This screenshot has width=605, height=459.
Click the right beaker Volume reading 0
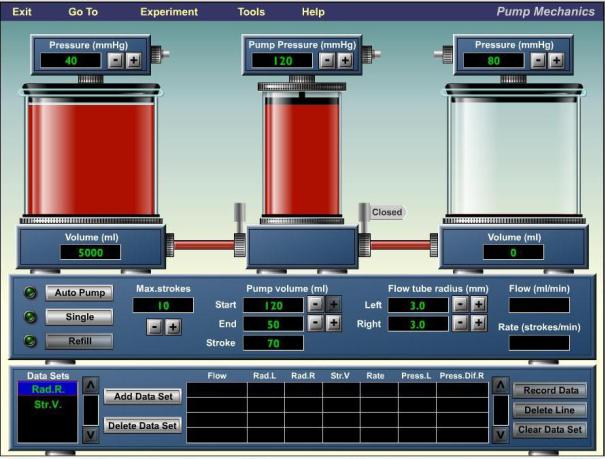[514, 253]
